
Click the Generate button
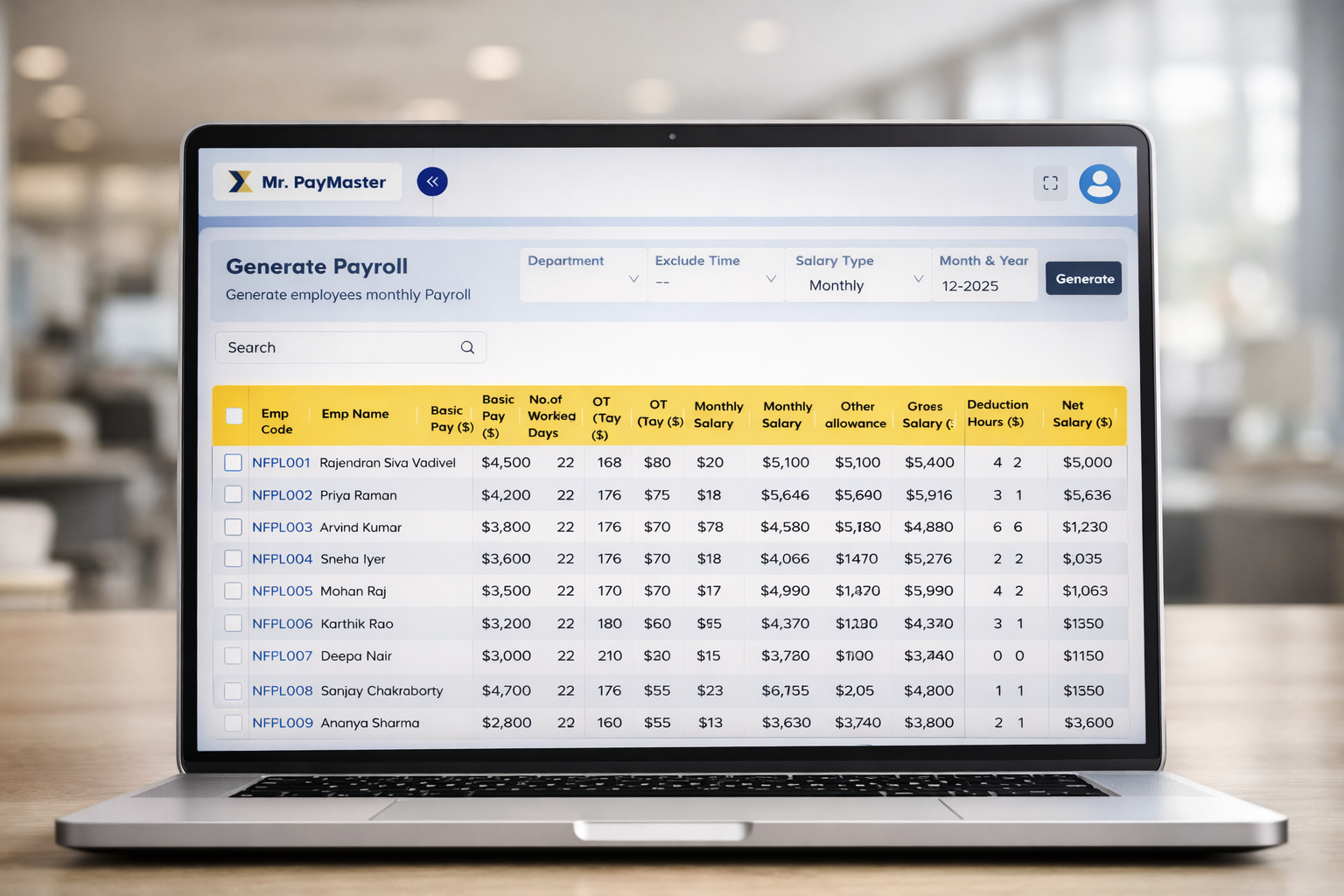click(1083, 278)
